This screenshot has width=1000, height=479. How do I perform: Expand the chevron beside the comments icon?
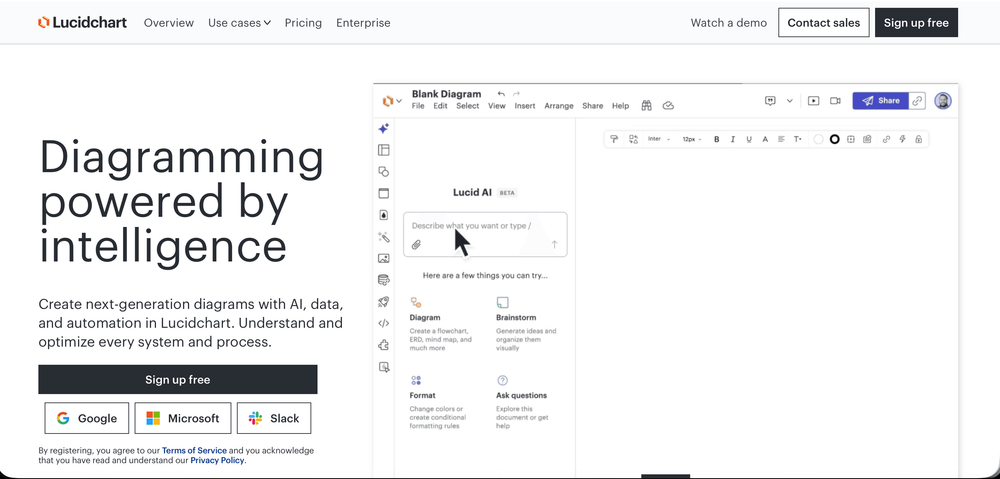point(790,101)
